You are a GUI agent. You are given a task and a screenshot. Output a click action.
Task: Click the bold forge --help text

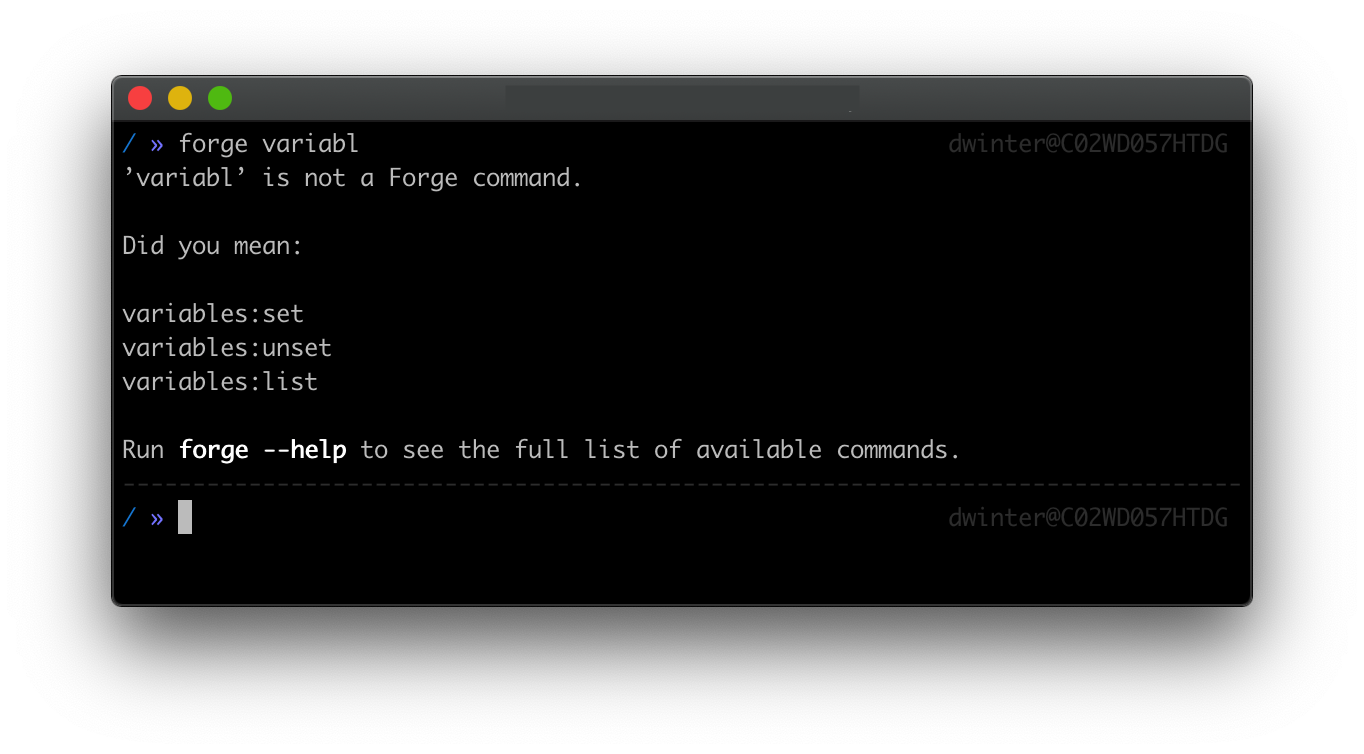click(262, 449)
